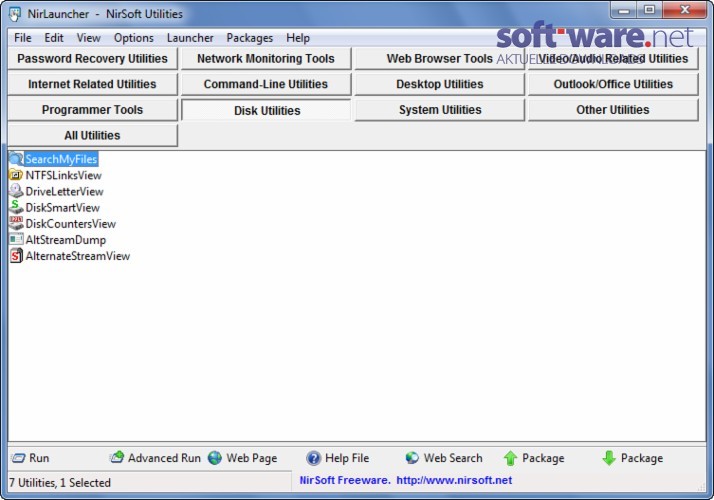The image size is (714, 500).
Task: Select the Disk Utilities category
Action: tap(266, 110)
